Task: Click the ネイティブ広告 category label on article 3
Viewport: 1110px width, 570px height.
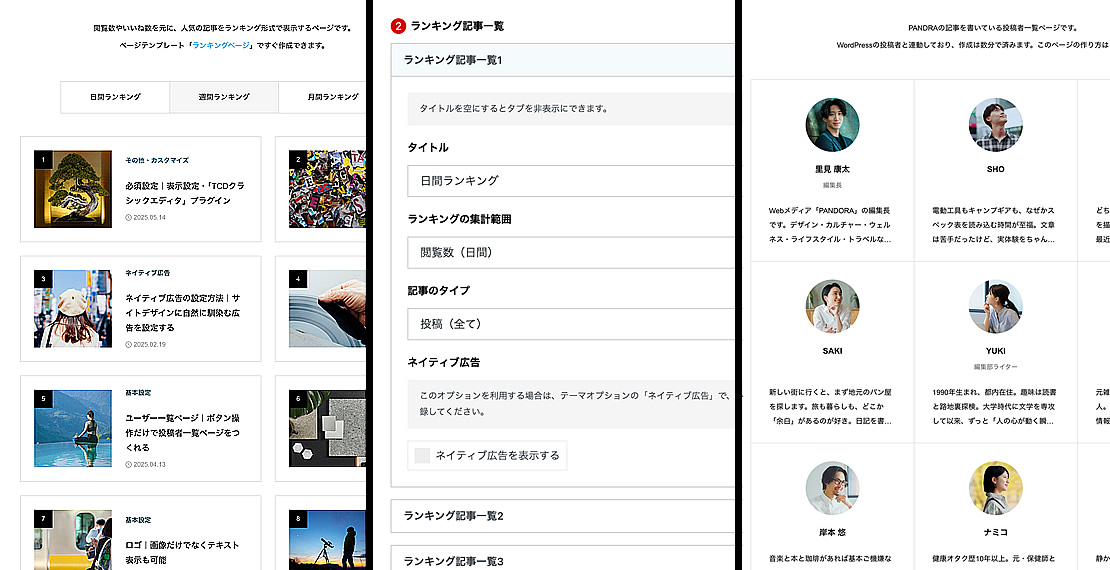Action: point(147,273)
